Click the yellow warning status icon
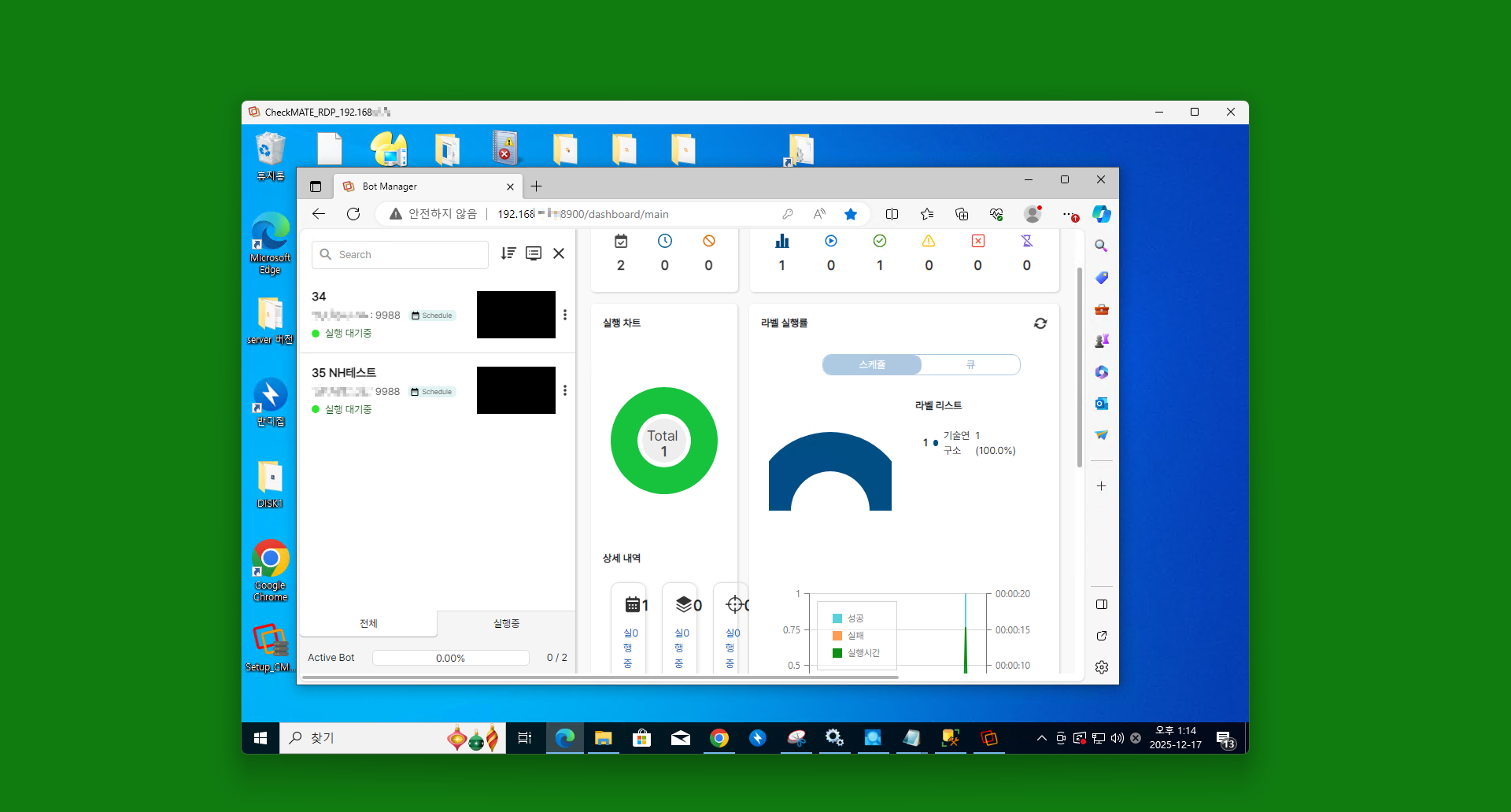The image size is (1511, 812). point(929,241)
